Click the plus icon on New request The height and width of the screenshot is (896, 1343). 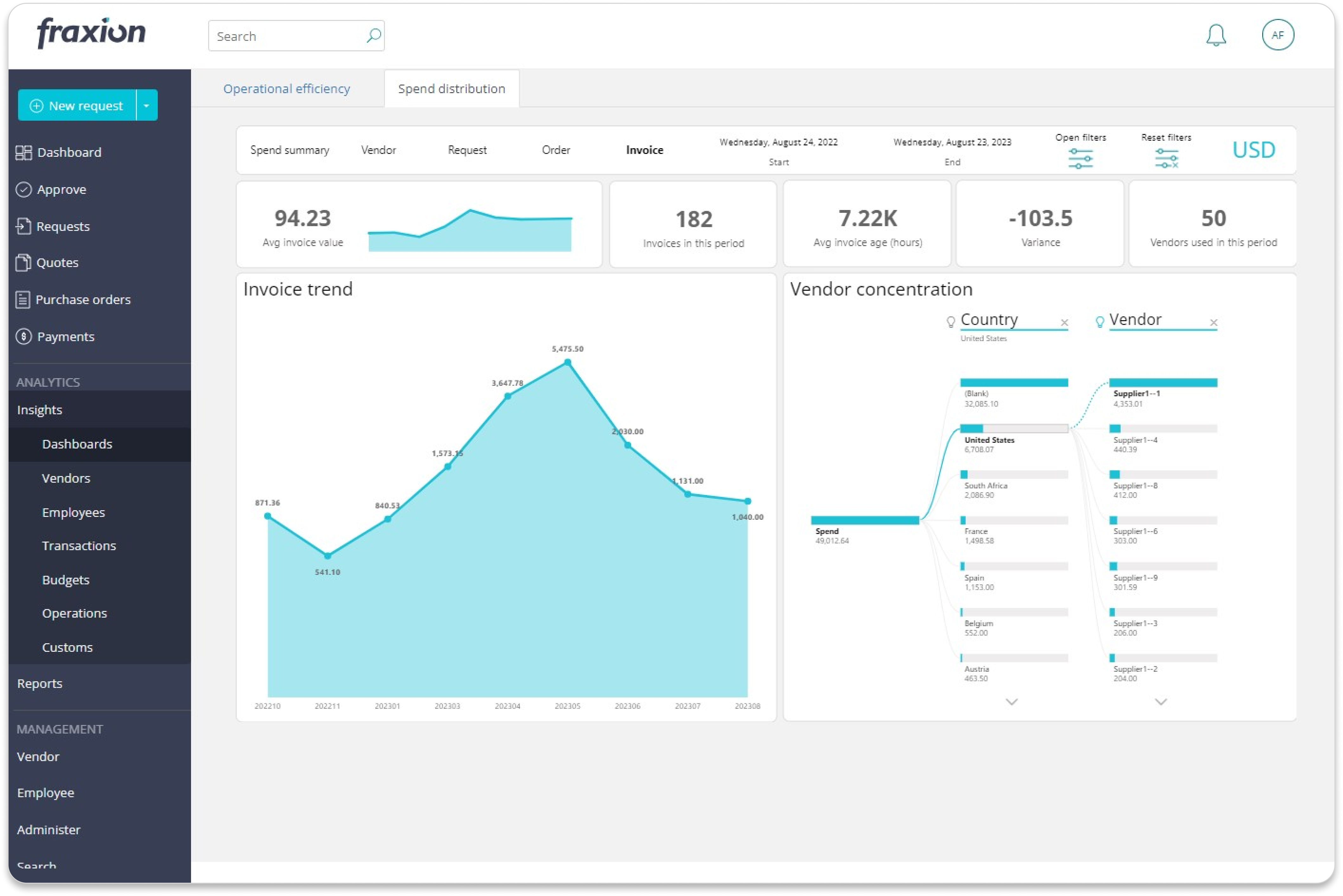36,106
